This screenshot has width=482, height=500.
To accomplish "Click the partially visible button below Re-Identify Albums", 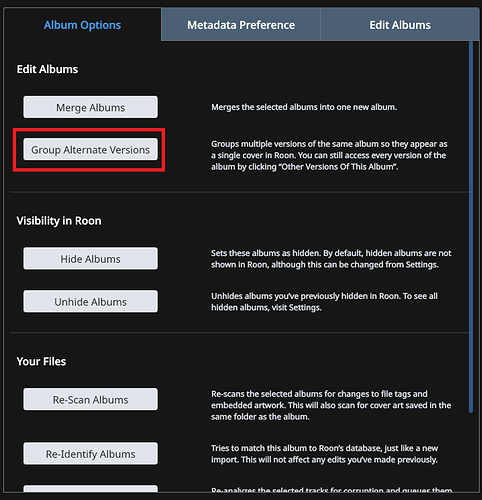I will click(90, 489).
